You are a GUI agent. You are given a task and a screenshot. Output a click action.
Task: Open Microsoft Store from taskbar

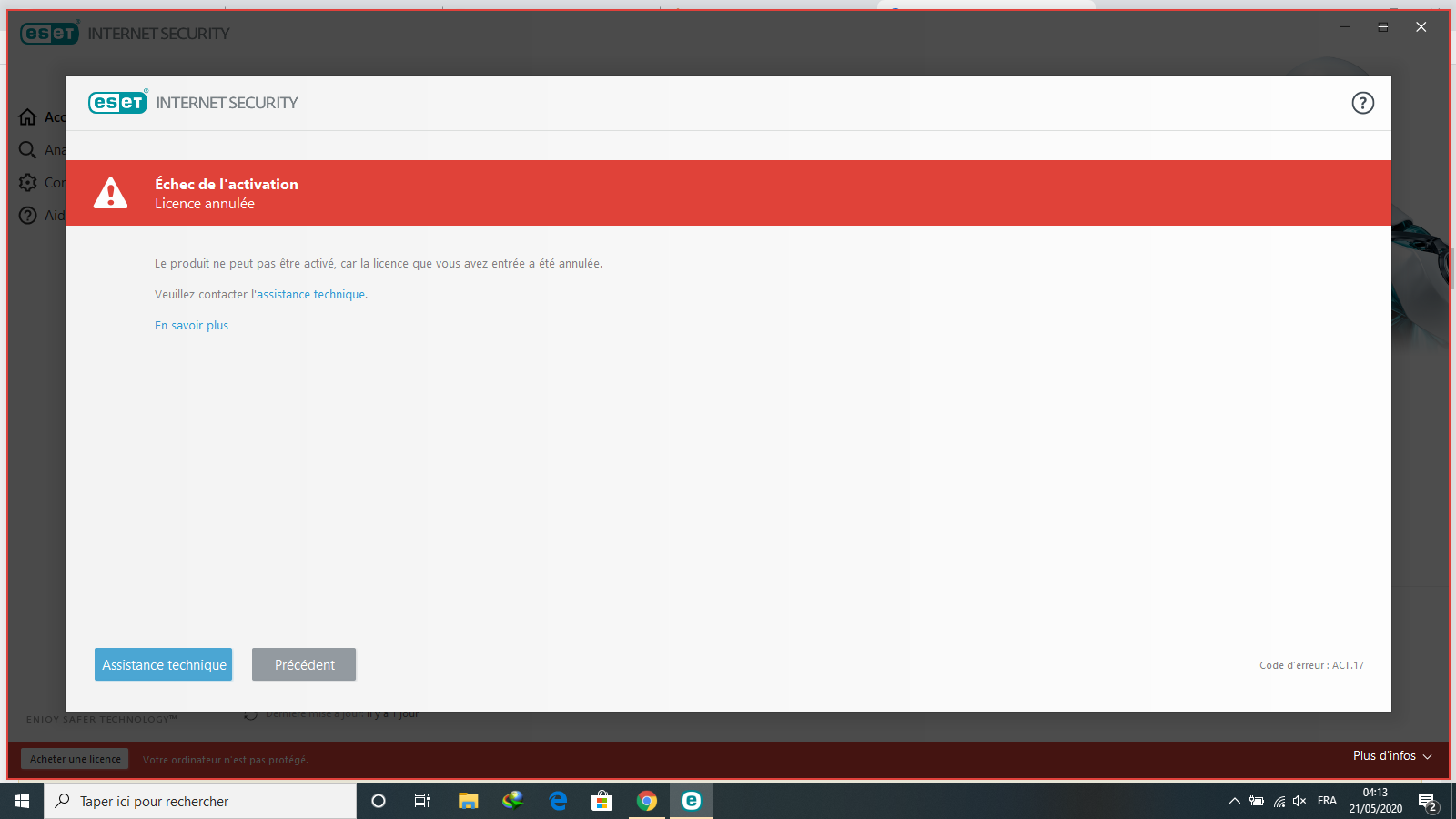pyautogui.click(x=602, y=801)
